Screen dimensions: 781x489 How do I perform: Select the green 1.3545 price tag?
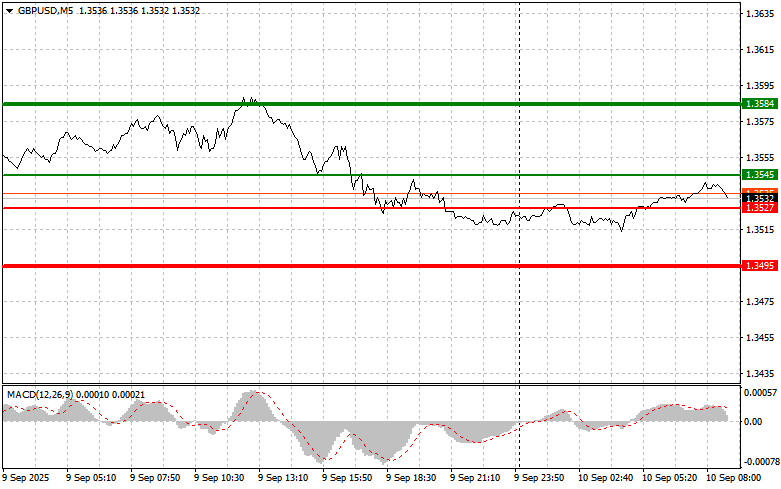click(x=756, y=175)
